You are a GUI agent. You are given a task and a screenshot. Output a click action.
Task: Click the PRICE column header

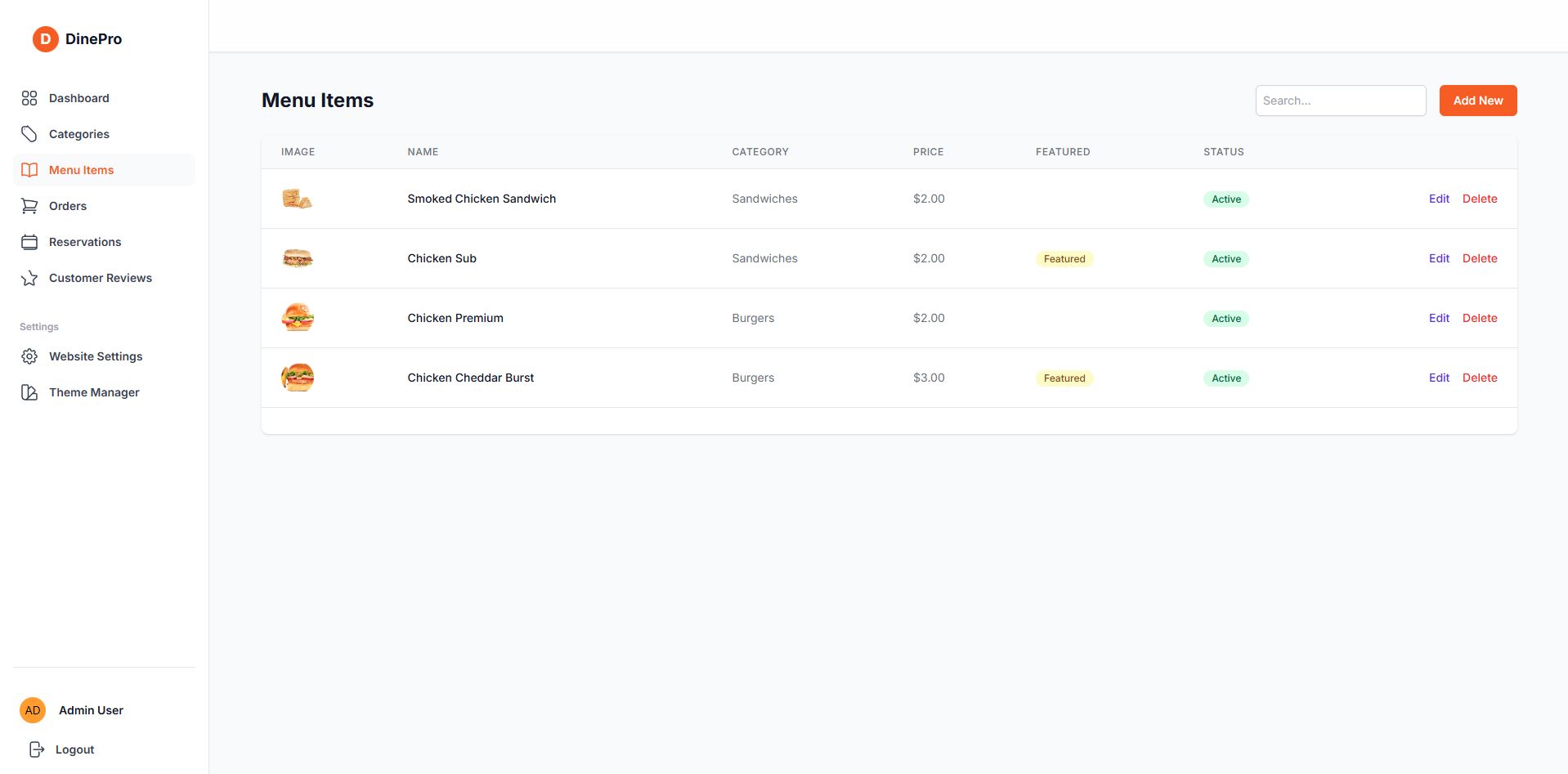click(928, 152)
